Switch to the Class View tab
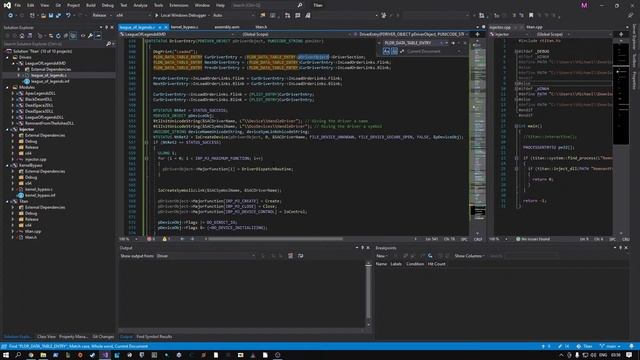This screenshot has width=640, height=360. pos(46,337)
